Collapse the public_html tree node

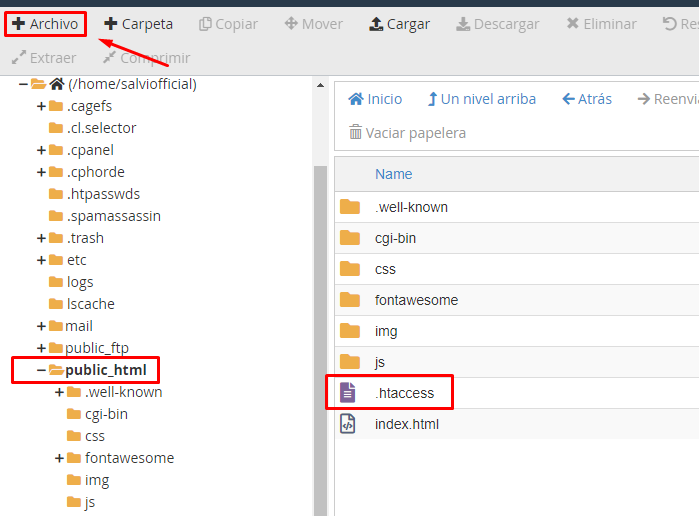tap(41, 370)
